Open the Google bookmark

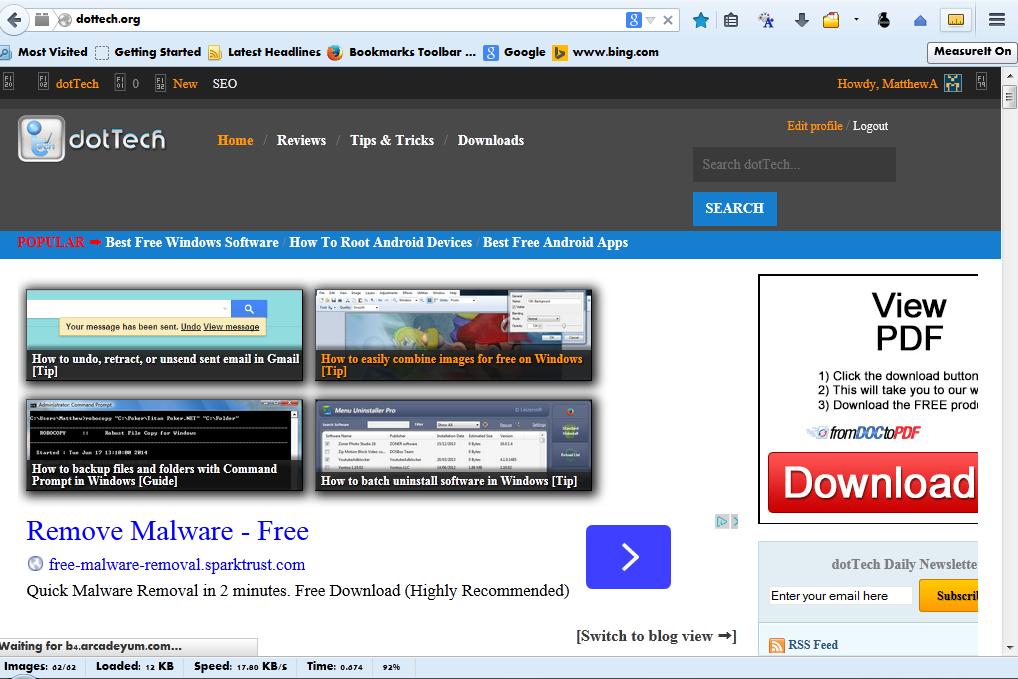click(514, 52)
